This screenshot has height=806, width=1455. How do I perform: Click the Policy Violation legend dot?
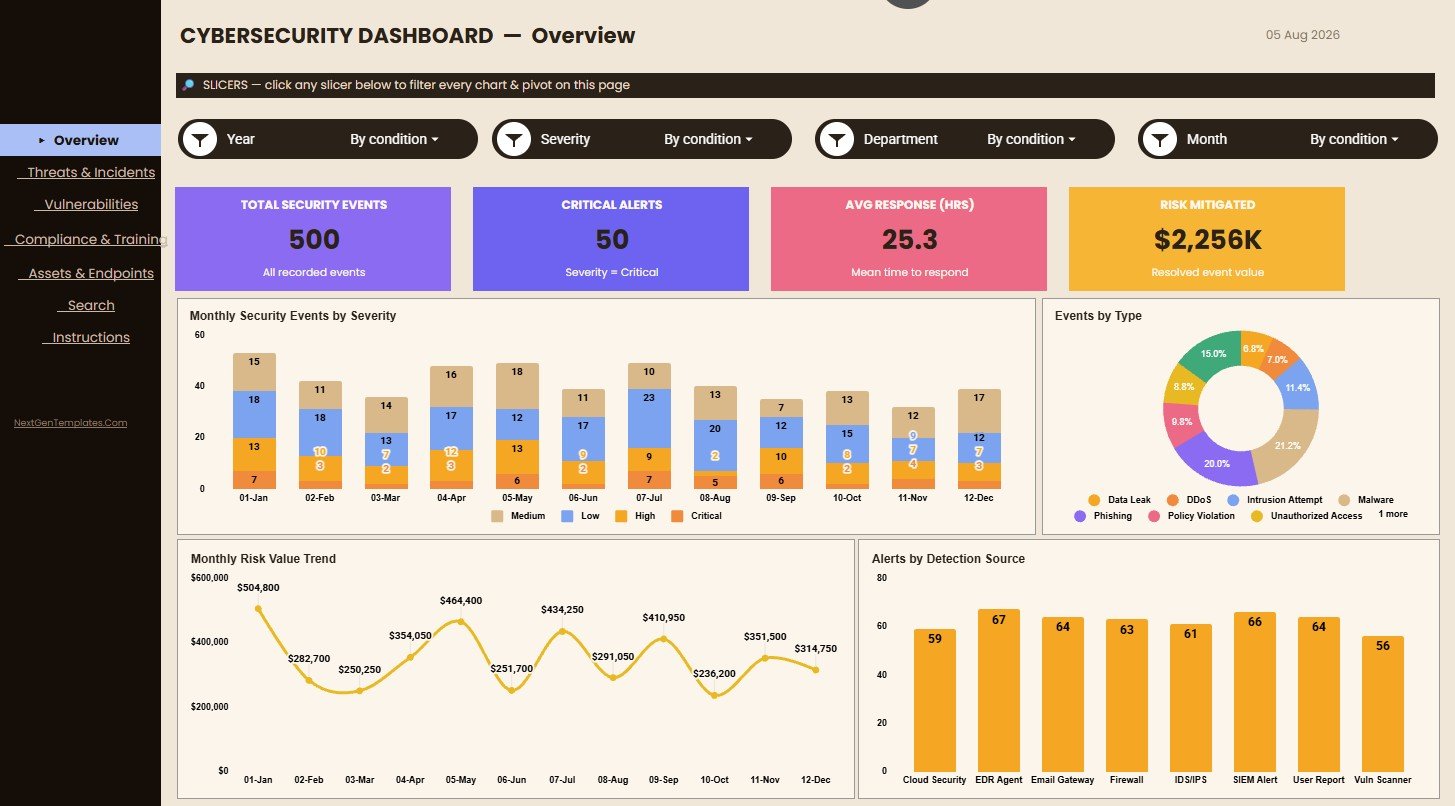pyautogui.click(x=1154, y=516)
